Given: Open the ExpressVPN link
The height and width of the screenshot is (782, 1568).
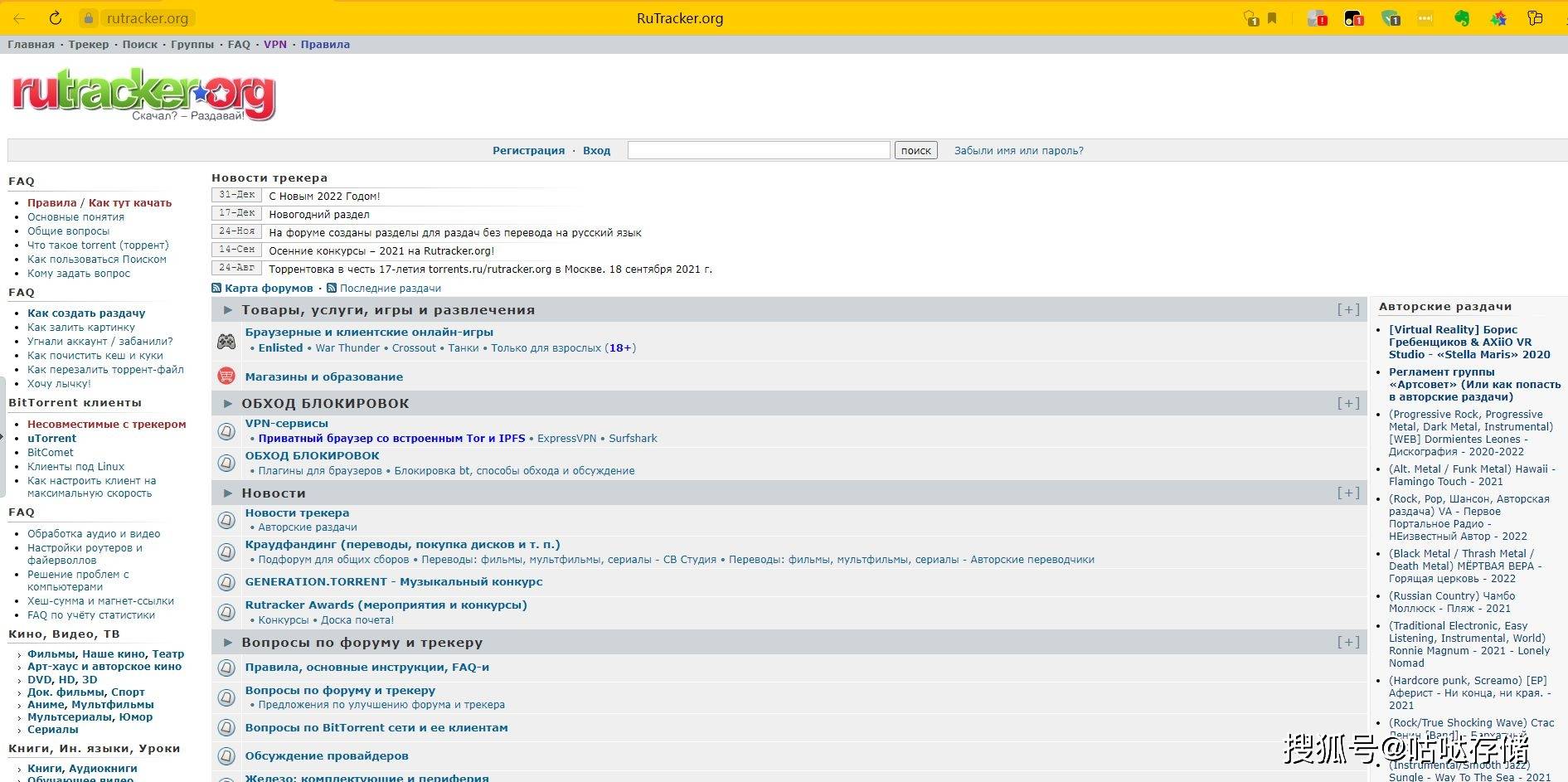Looking at the screenshot, I should [x=566, y=439].
